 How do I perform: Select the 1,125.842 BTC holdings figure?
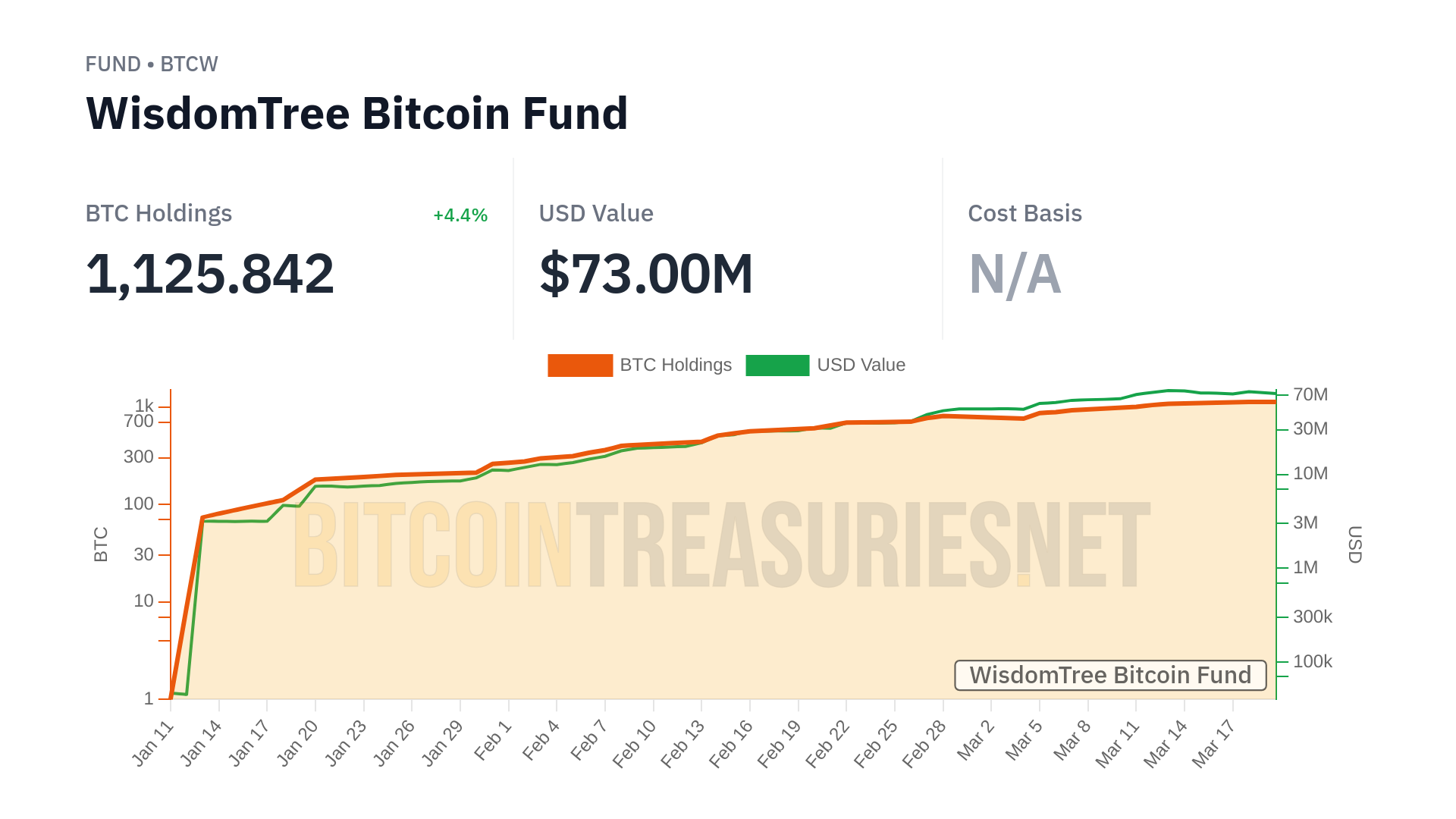(210, 274)
